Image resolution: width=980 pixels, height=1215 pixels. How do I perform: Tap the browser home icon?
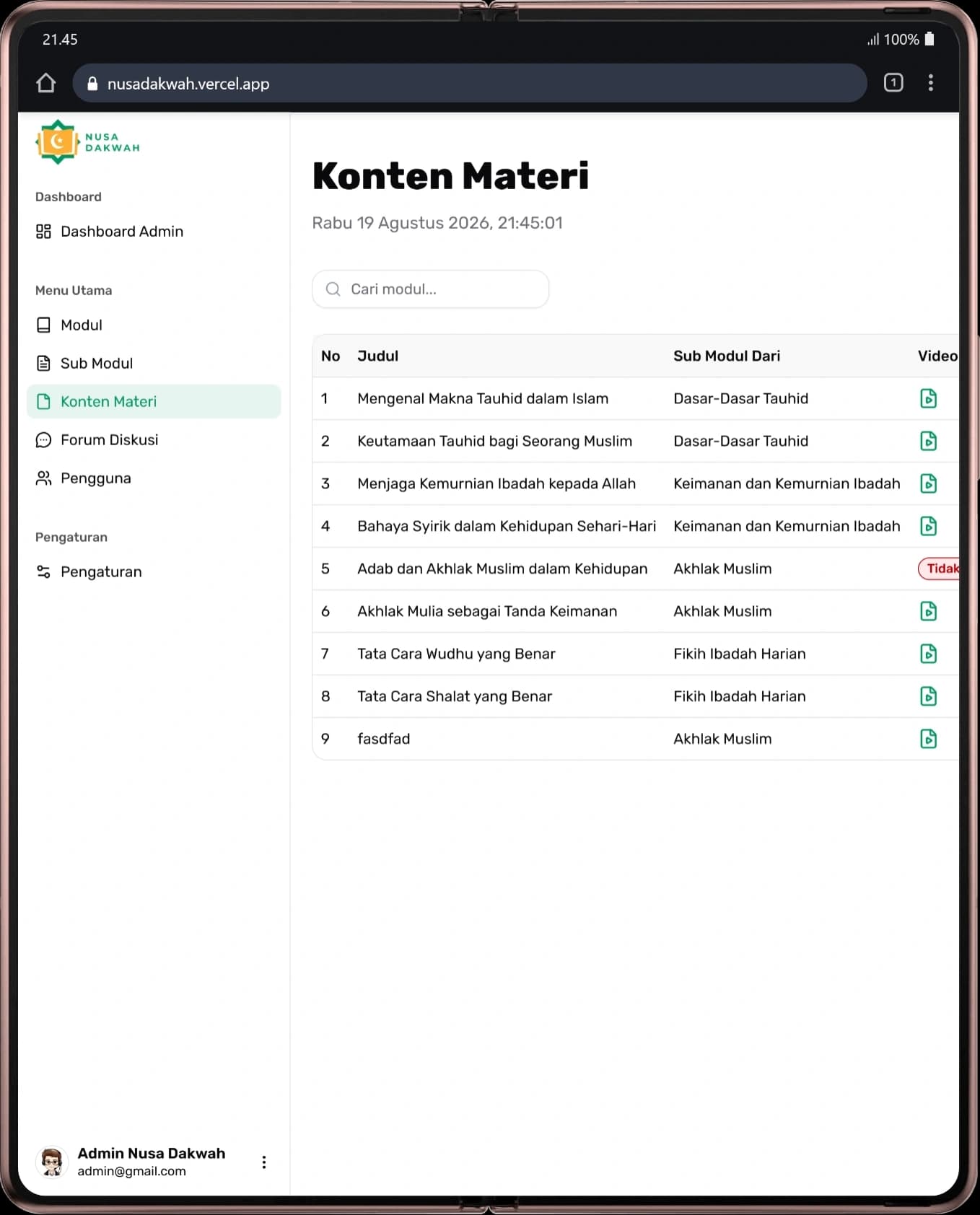click(46, 83)
